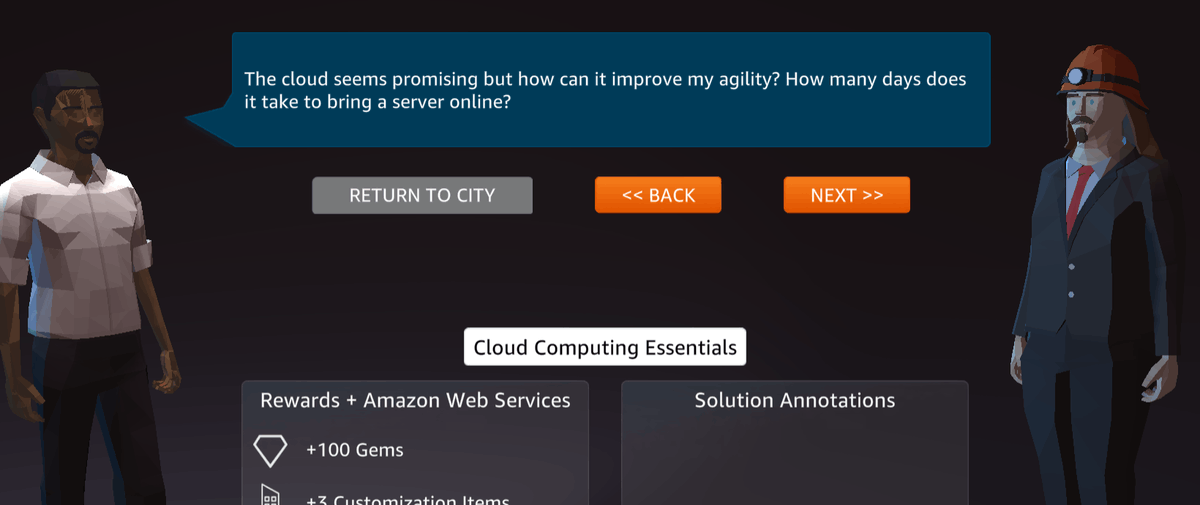Go back with the << BACK button
The image size is (1200, 505).
658,195
